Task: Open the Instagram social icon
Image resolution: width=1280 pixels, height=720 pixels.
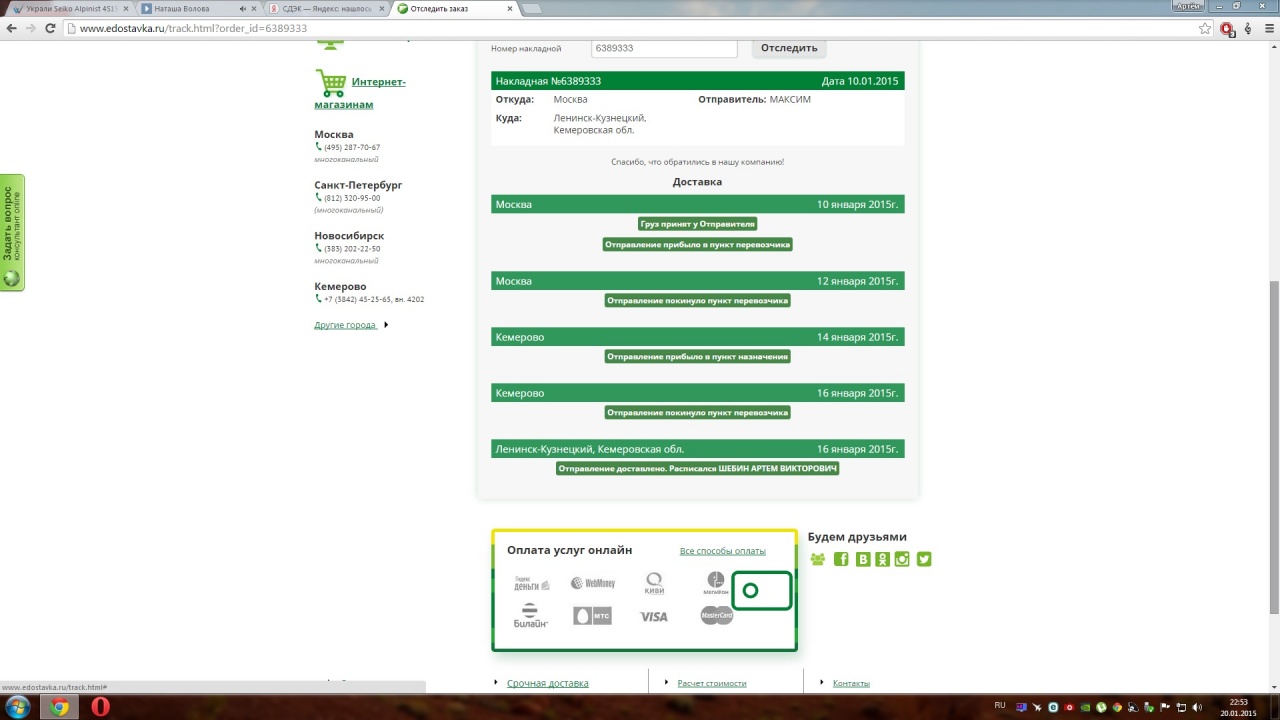Action: click(903, 559)
